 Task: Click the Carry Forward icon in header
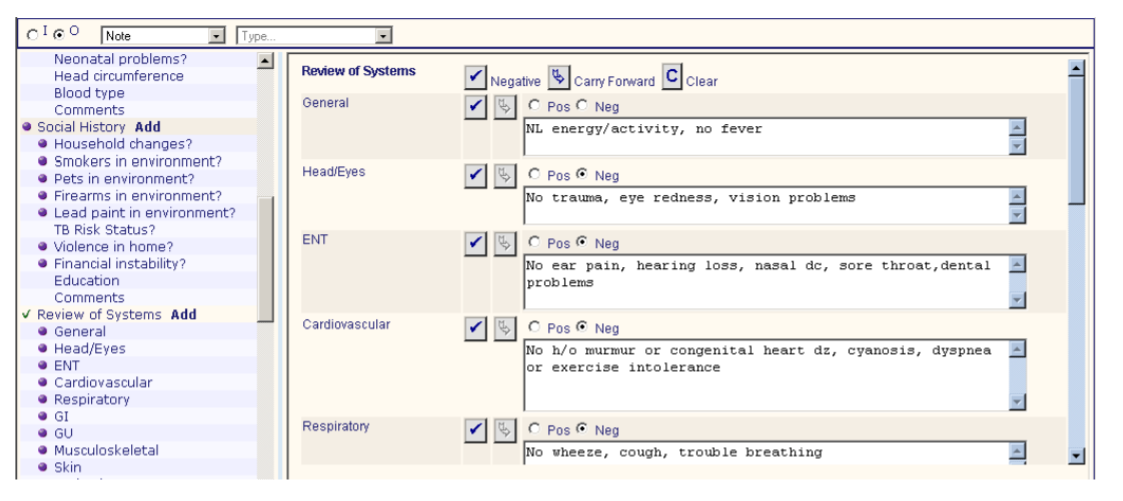[x=559, y=79]
